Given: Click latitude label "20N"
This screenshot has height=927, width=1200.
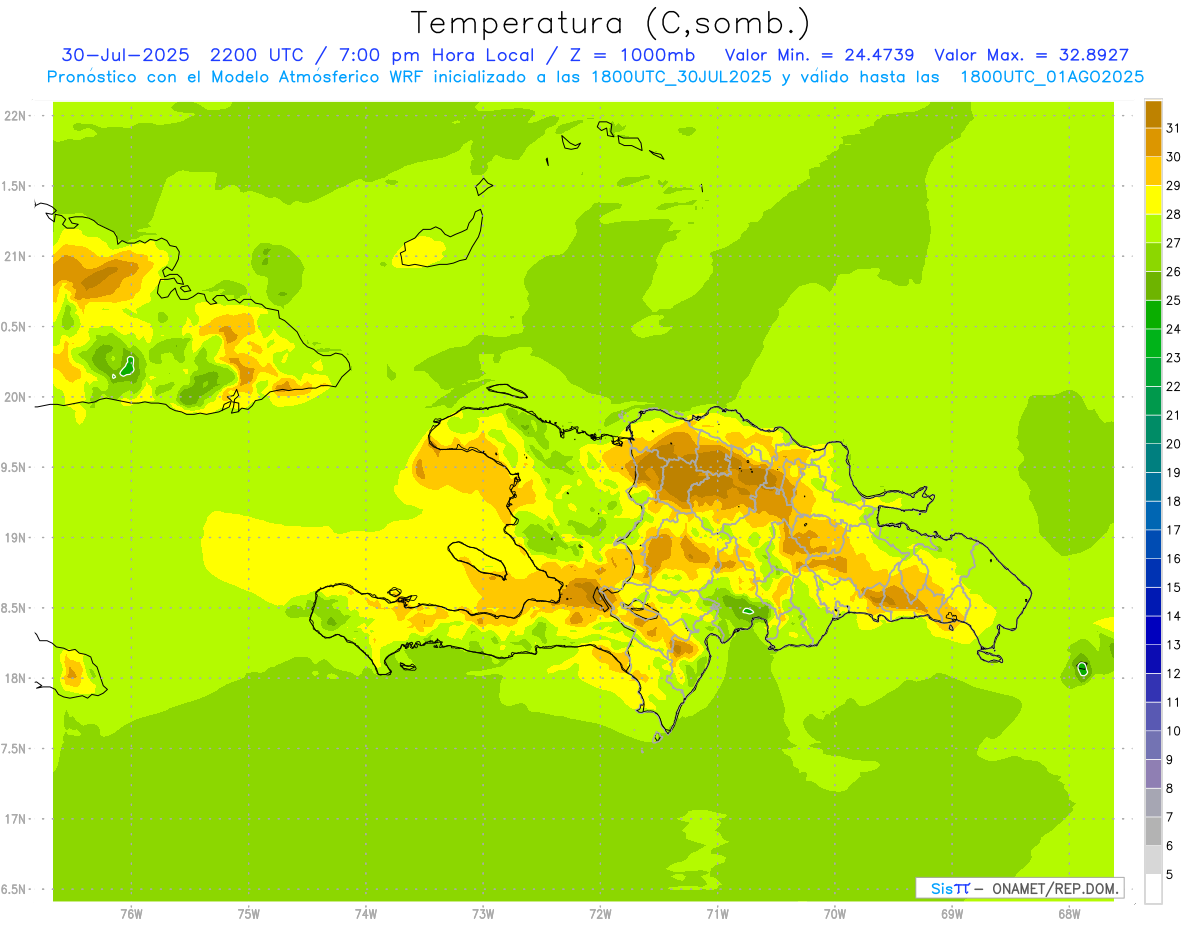Looking at the screenshot, I should (x=16, y=397).
